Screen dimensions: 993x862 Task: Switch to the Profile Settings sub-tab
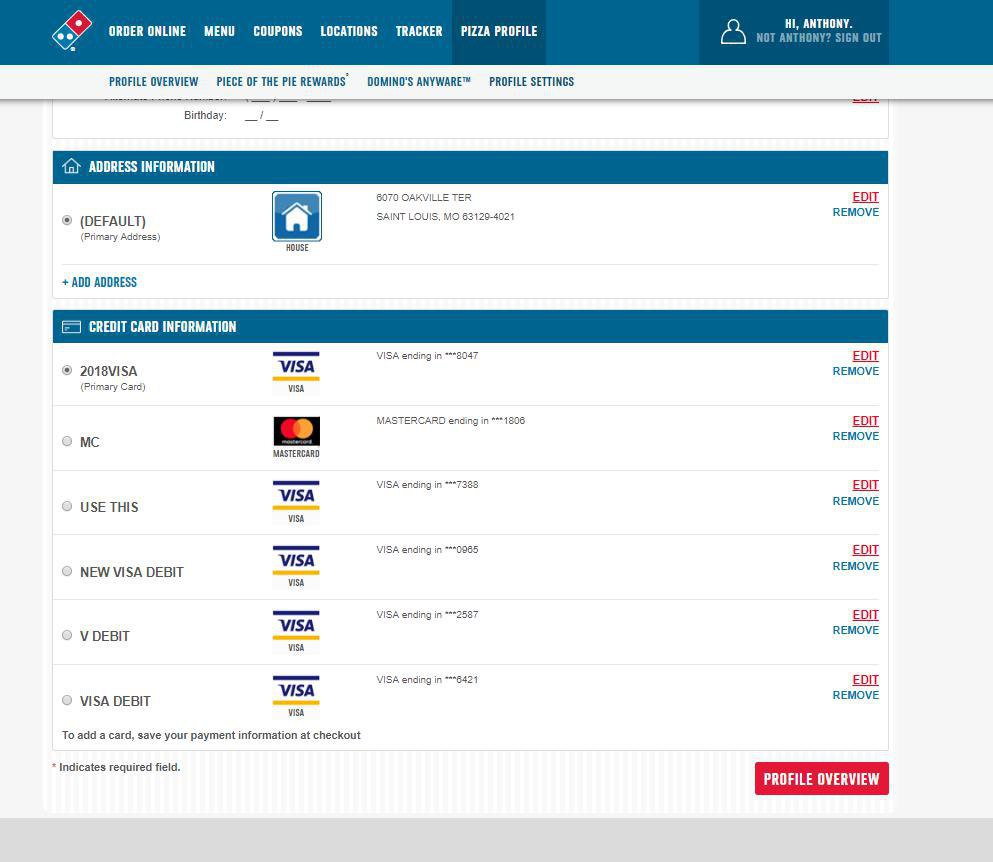[531, 82]
